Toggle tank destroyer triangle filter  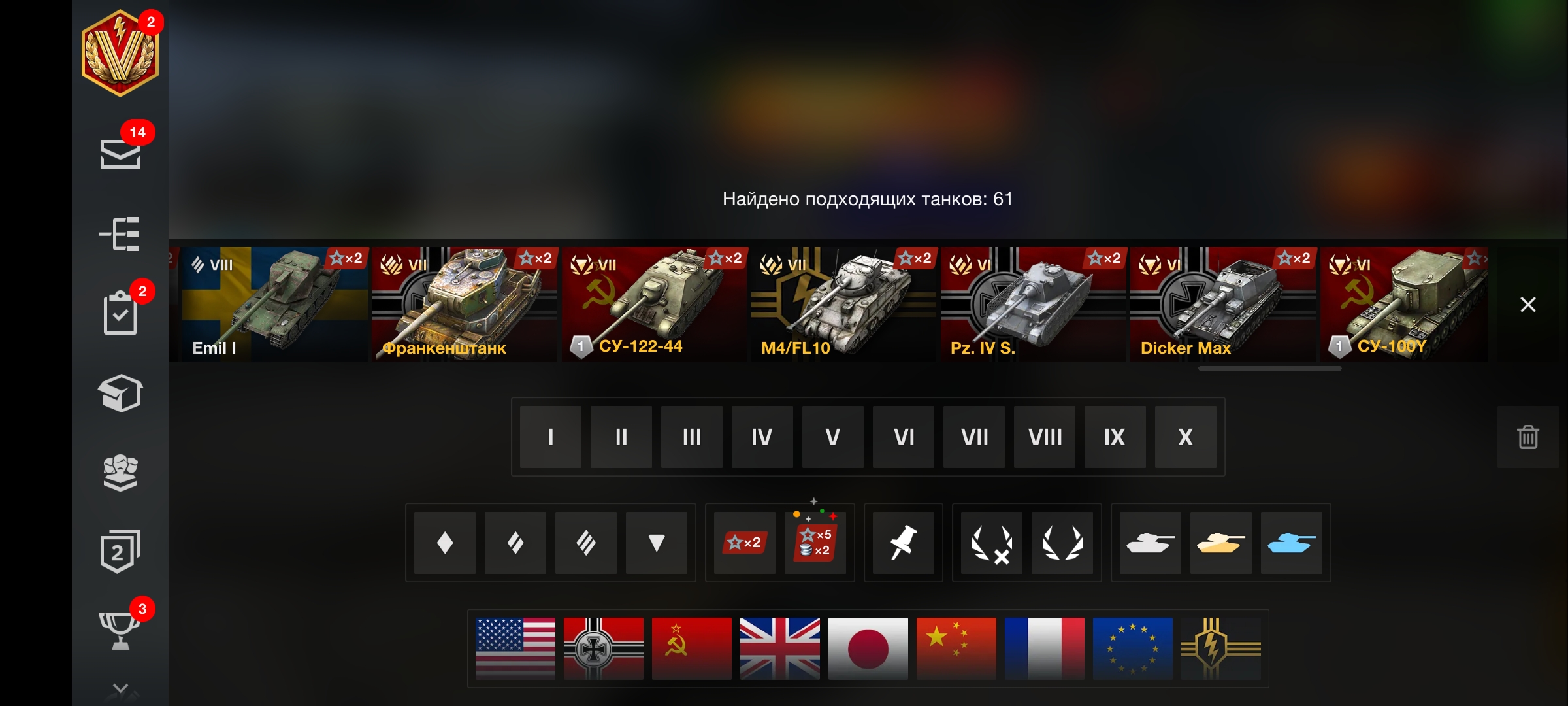657,543
